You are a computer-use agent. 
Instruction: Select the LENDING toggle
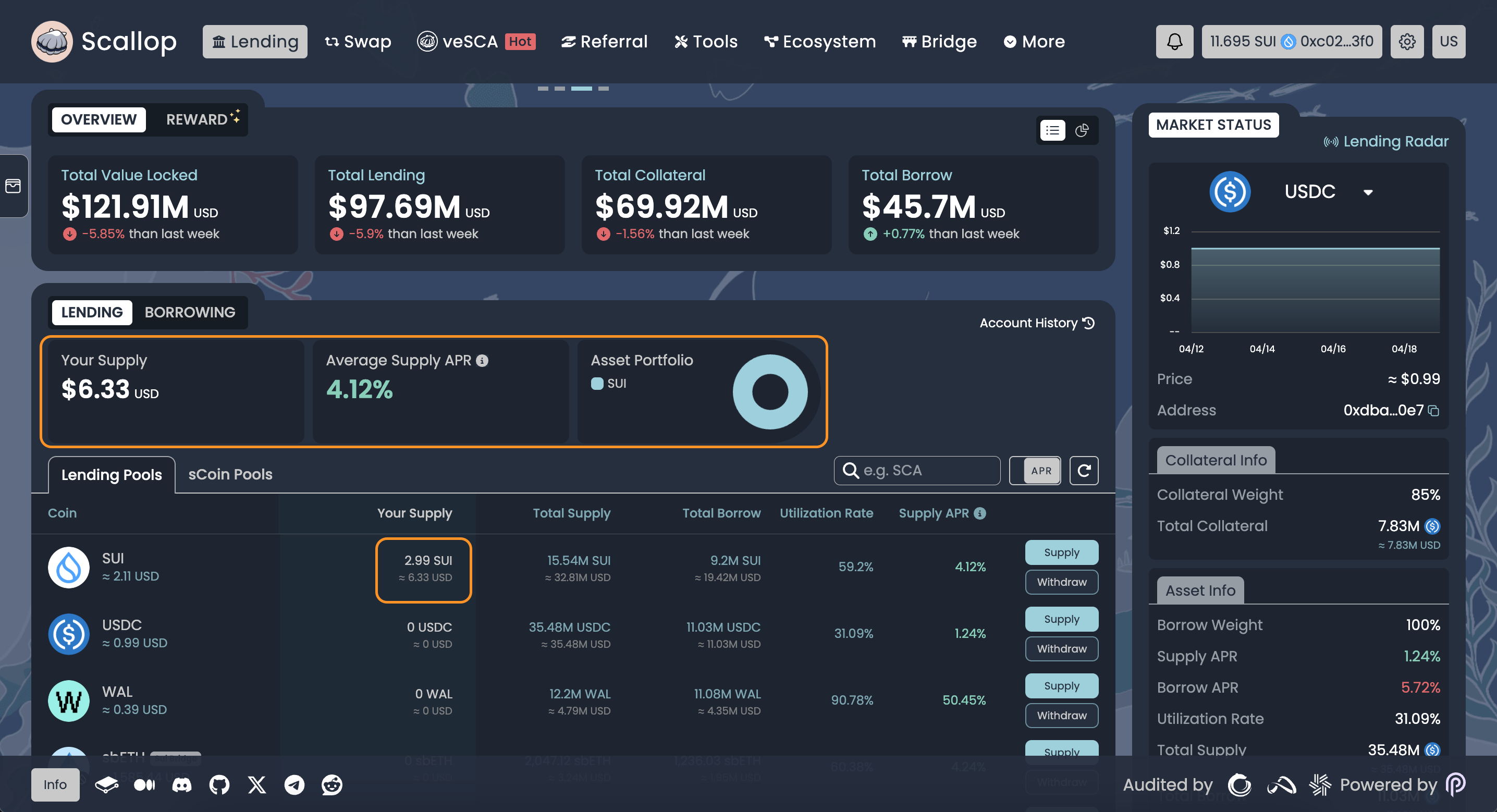pos(92,313)
